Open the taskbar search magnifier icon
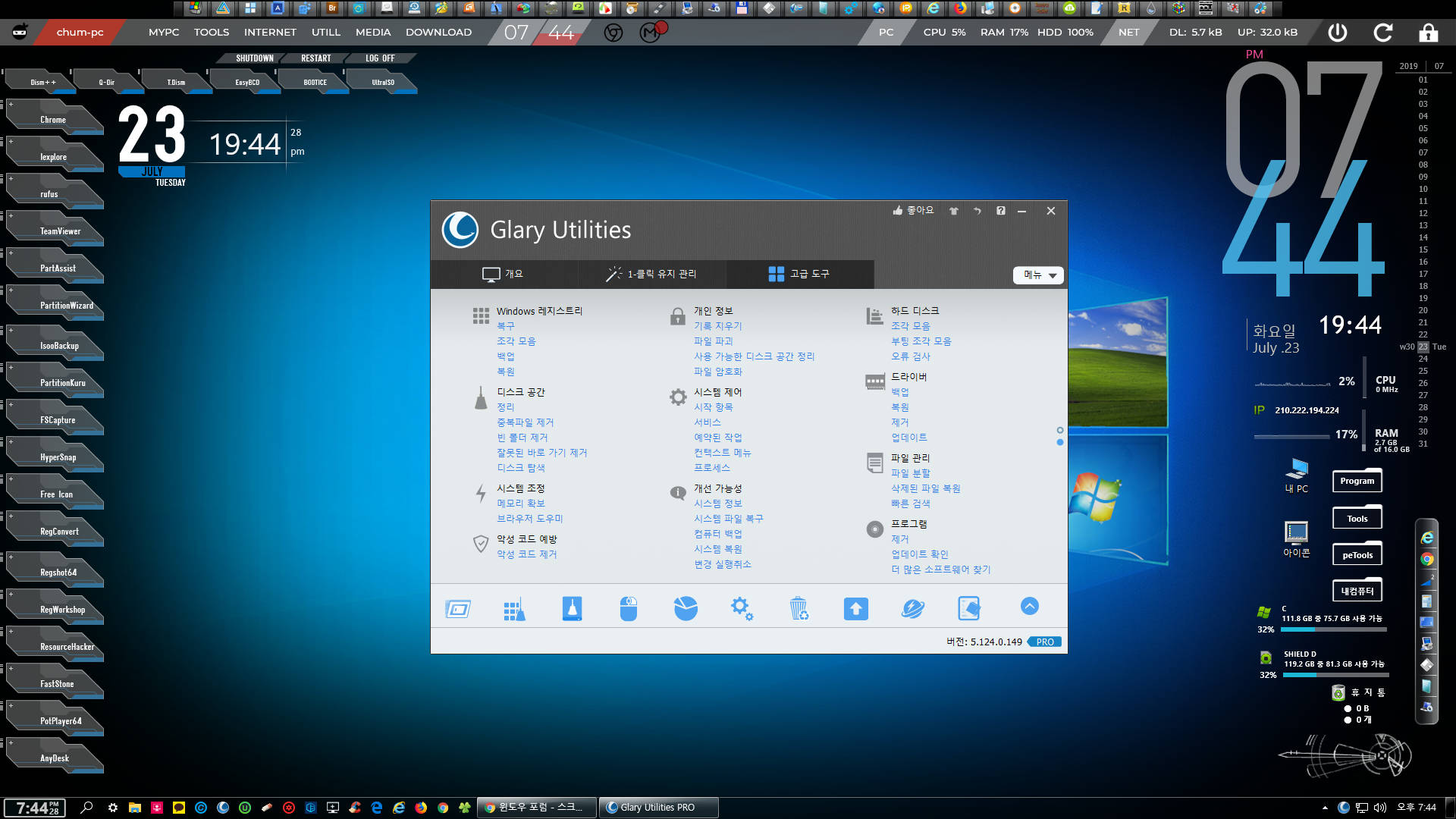The width and height of the screenshot is (1456, 819). point(86,808)
